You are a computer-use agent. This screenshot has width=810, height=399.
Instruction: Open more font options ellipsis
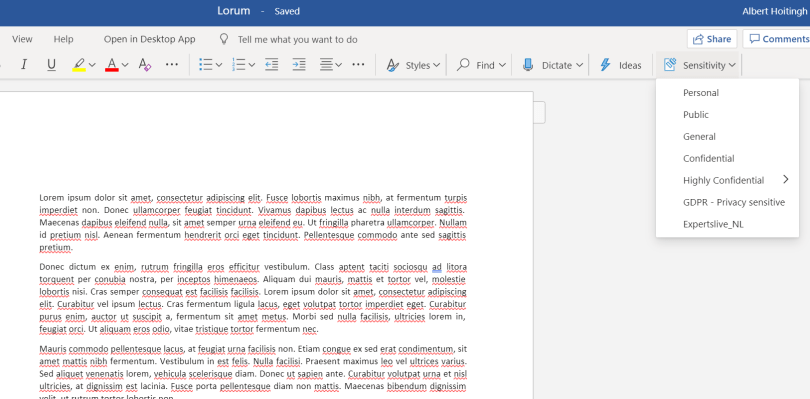pyautogui.click(x=172, y=65)
